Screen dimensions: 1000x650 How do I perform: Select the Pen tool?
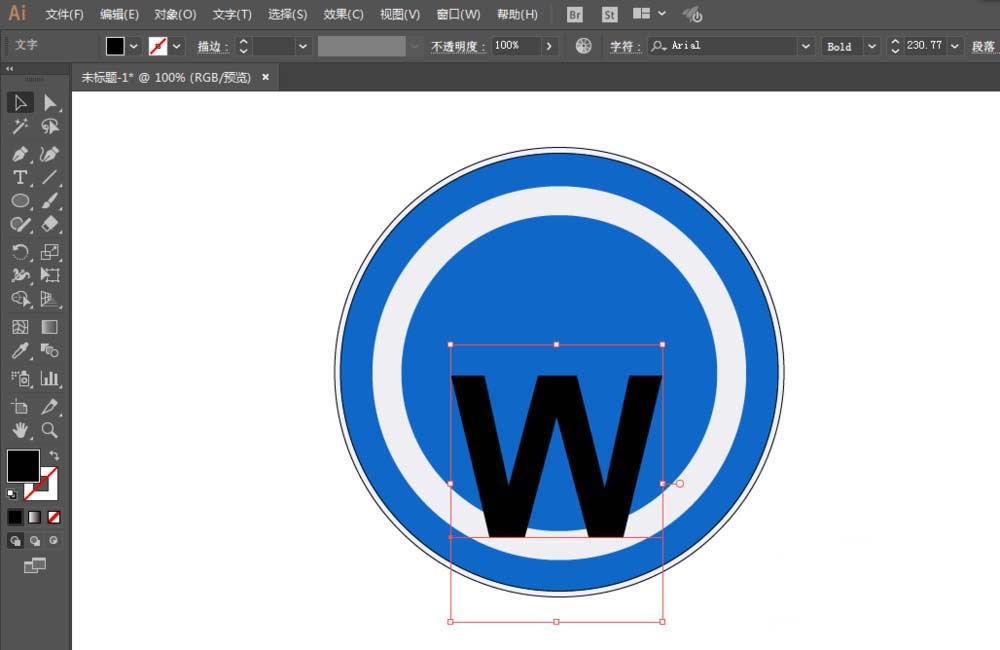pyautogui.click(x=20, y=154)
